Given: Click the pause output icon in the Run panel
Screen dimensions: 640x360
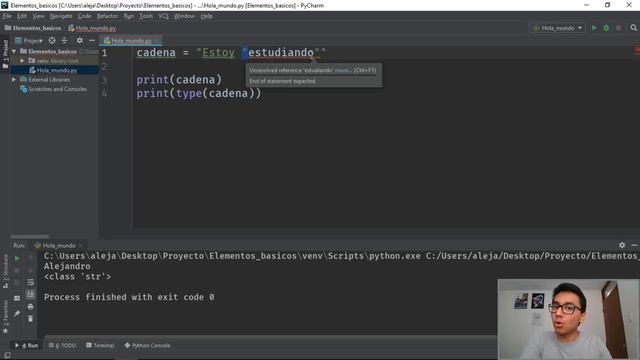Looking at the screenshot, I should click(17, 282).
